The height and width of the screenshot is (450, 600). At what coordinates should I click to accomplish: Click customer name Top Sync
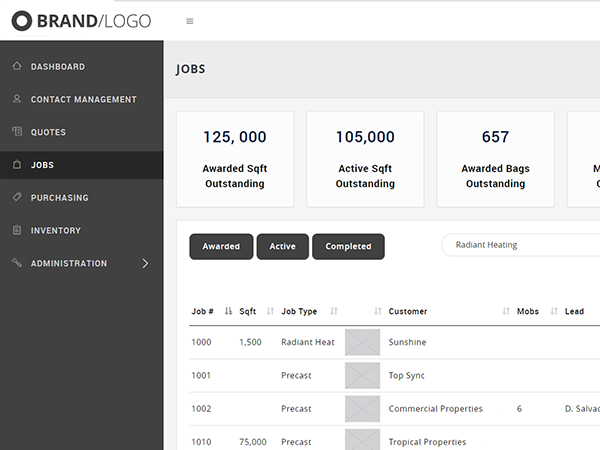click(x=406, y=375)
